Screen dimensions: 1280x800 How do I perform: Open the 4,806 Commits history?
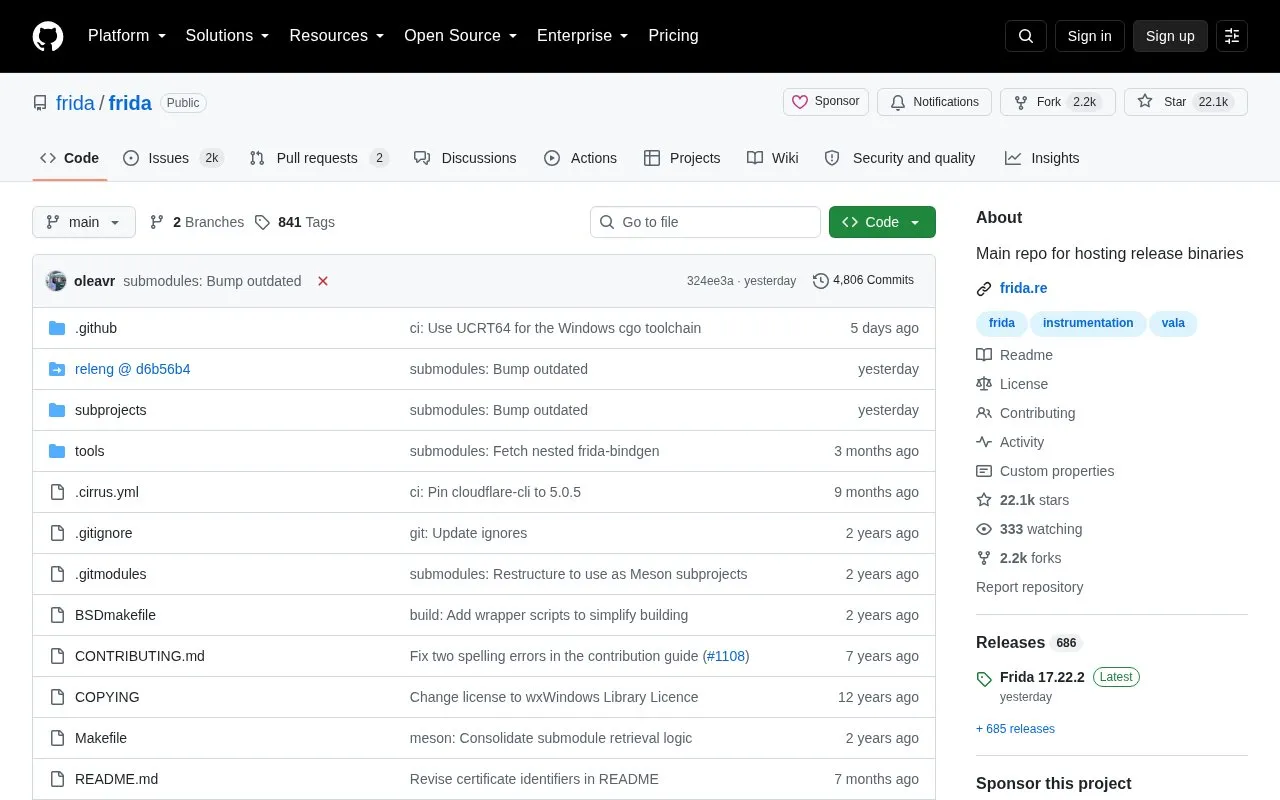click(864, 280)
